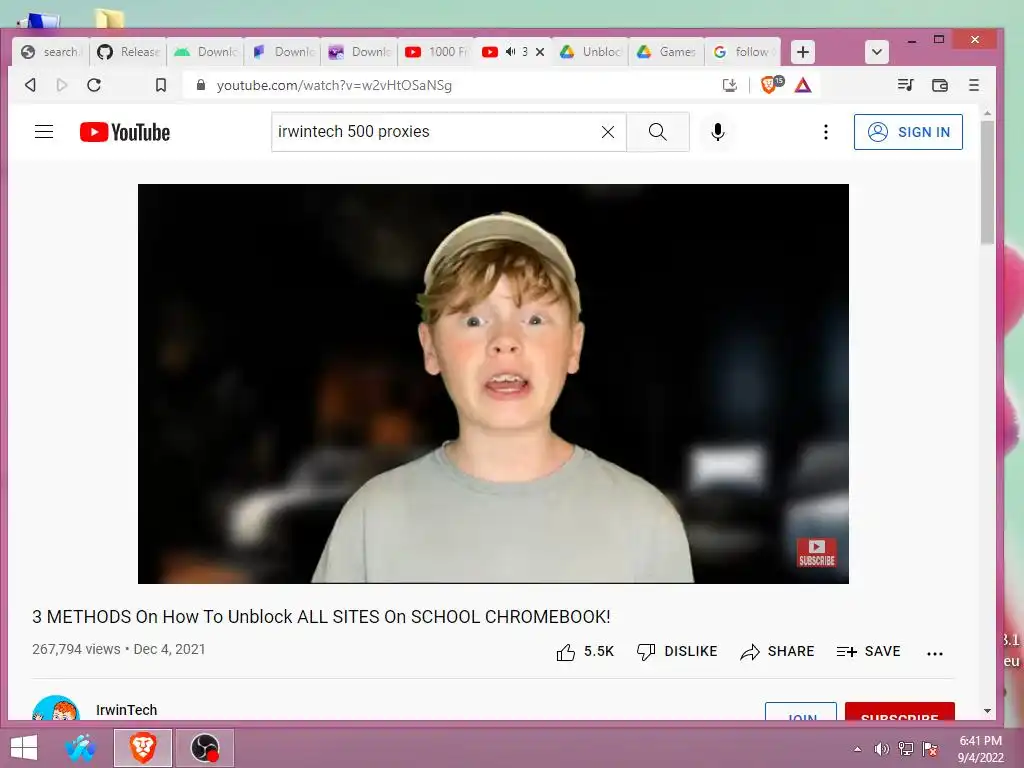
Task: Switch to the 'Unbloc' Drive tab
Action: tap(590, 52)
